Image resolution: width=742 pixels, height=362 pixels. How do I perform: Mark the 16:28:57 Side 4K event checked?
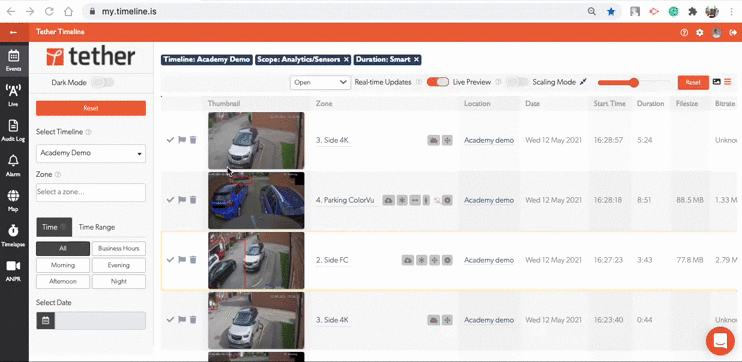(x=170, y=140)
